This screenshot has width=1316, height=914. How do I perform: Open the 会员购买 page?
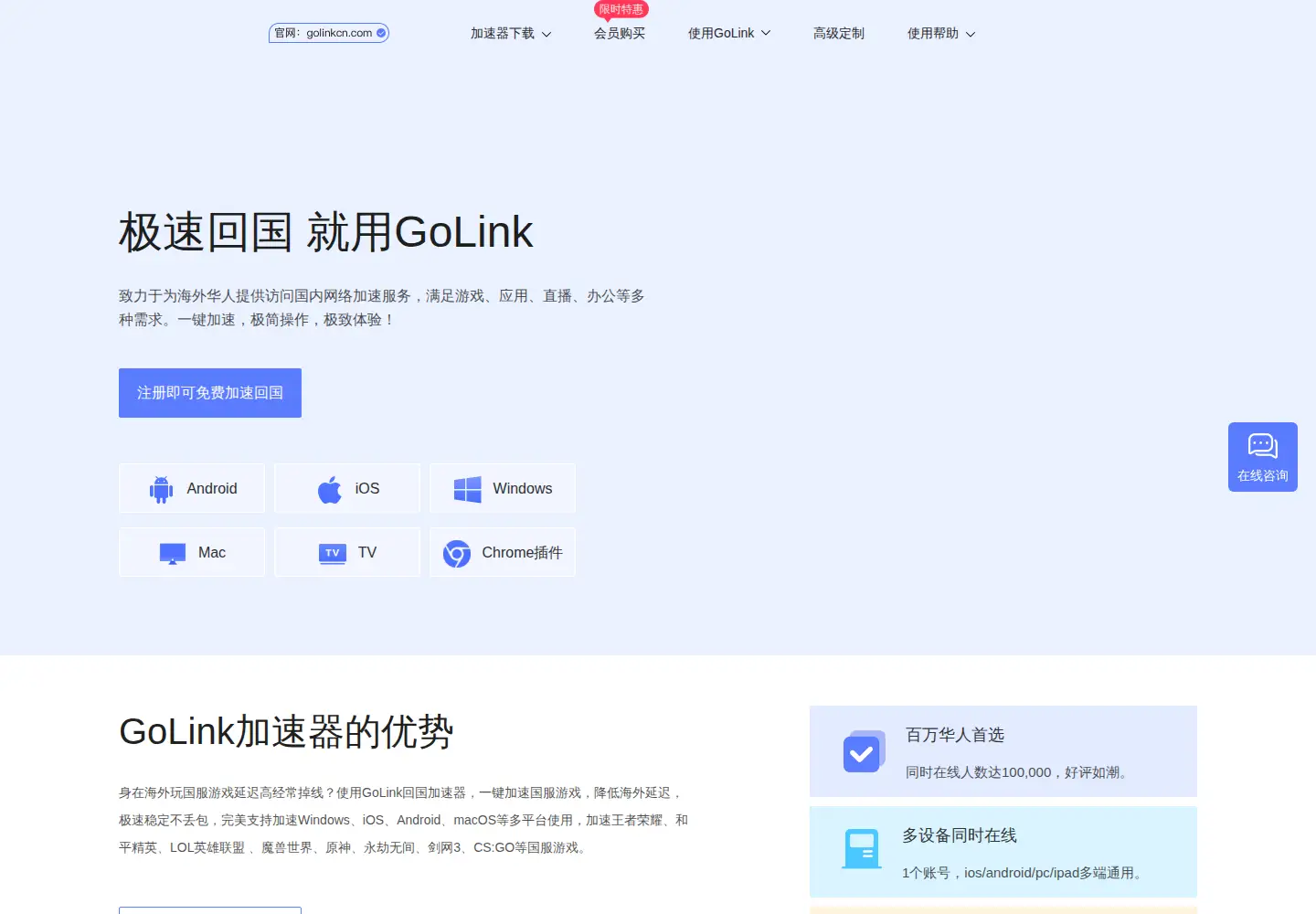(620, 33)
